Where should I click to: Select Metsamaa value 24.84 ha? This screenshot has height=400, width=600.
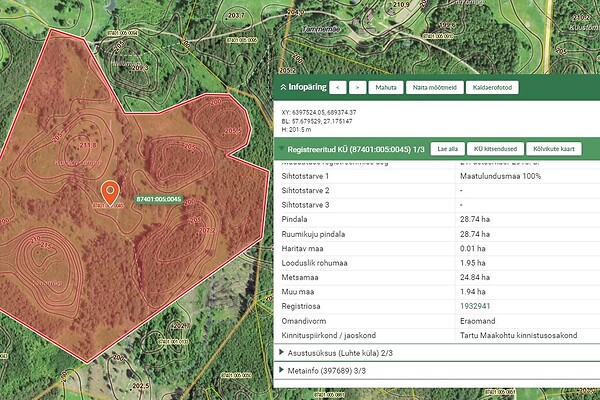(x=475, y=277)
